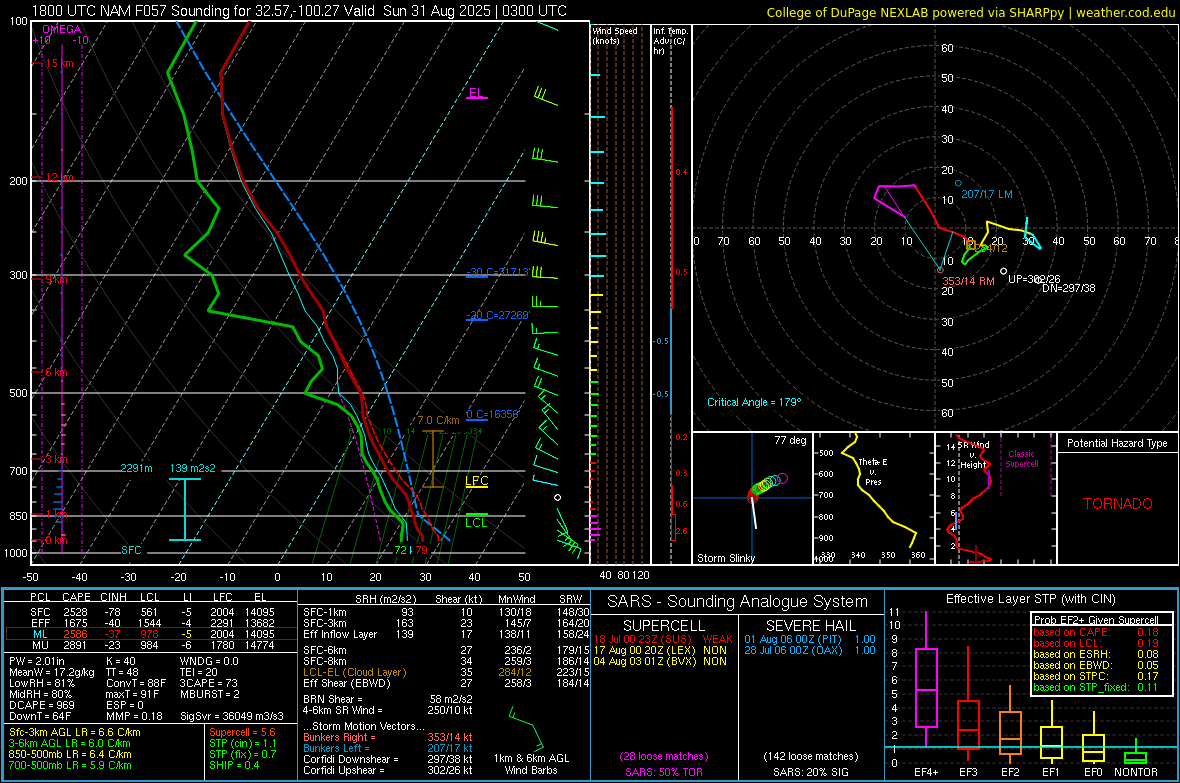
Task: Click the 'based on CAPE: 0.18' line
Action: tap(1096, 632)
